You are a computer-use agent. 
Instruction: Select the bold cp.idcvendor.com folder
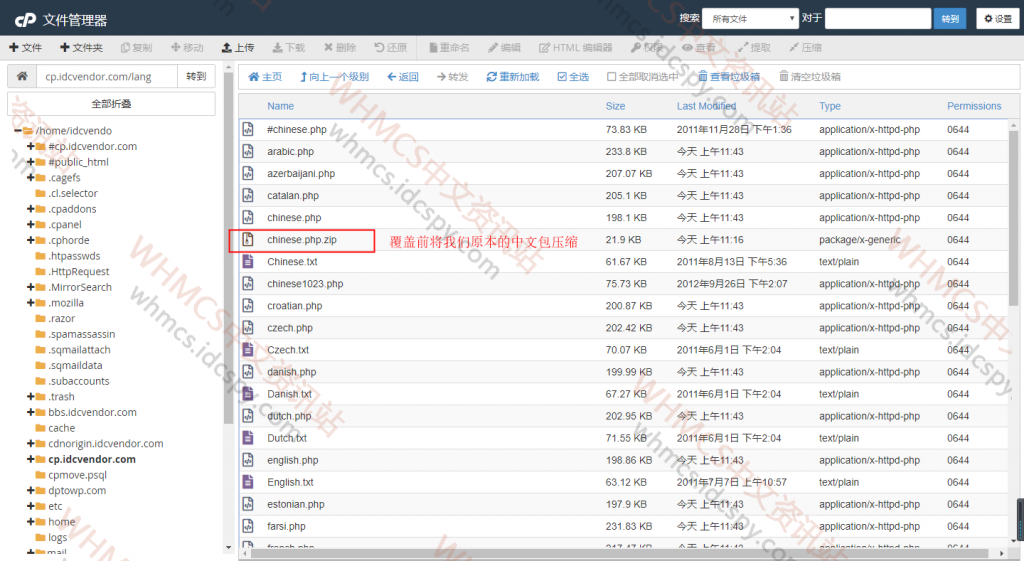click(x=92, y=459)
